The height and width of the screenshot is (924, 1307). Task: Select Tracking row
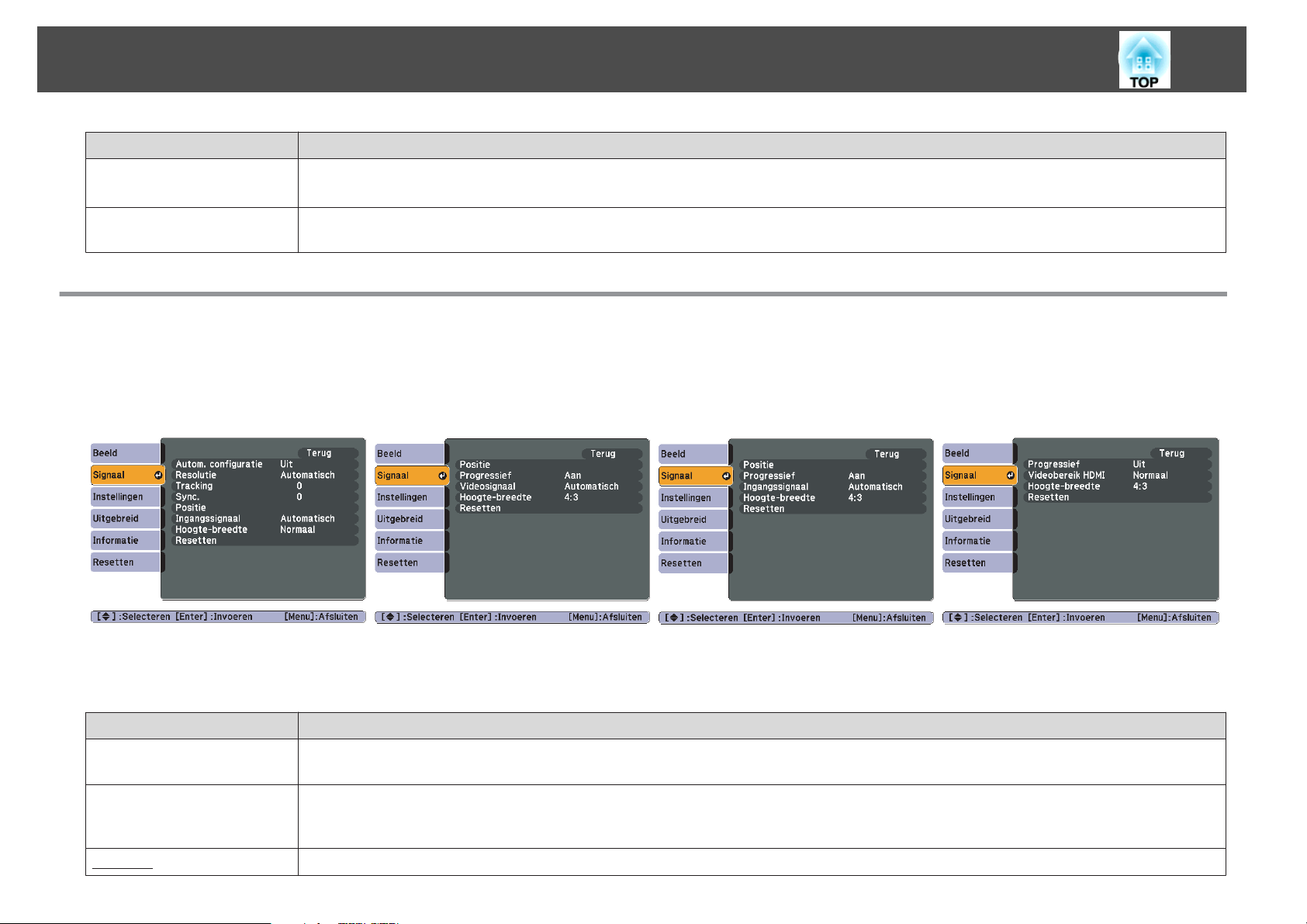[265, 486]
